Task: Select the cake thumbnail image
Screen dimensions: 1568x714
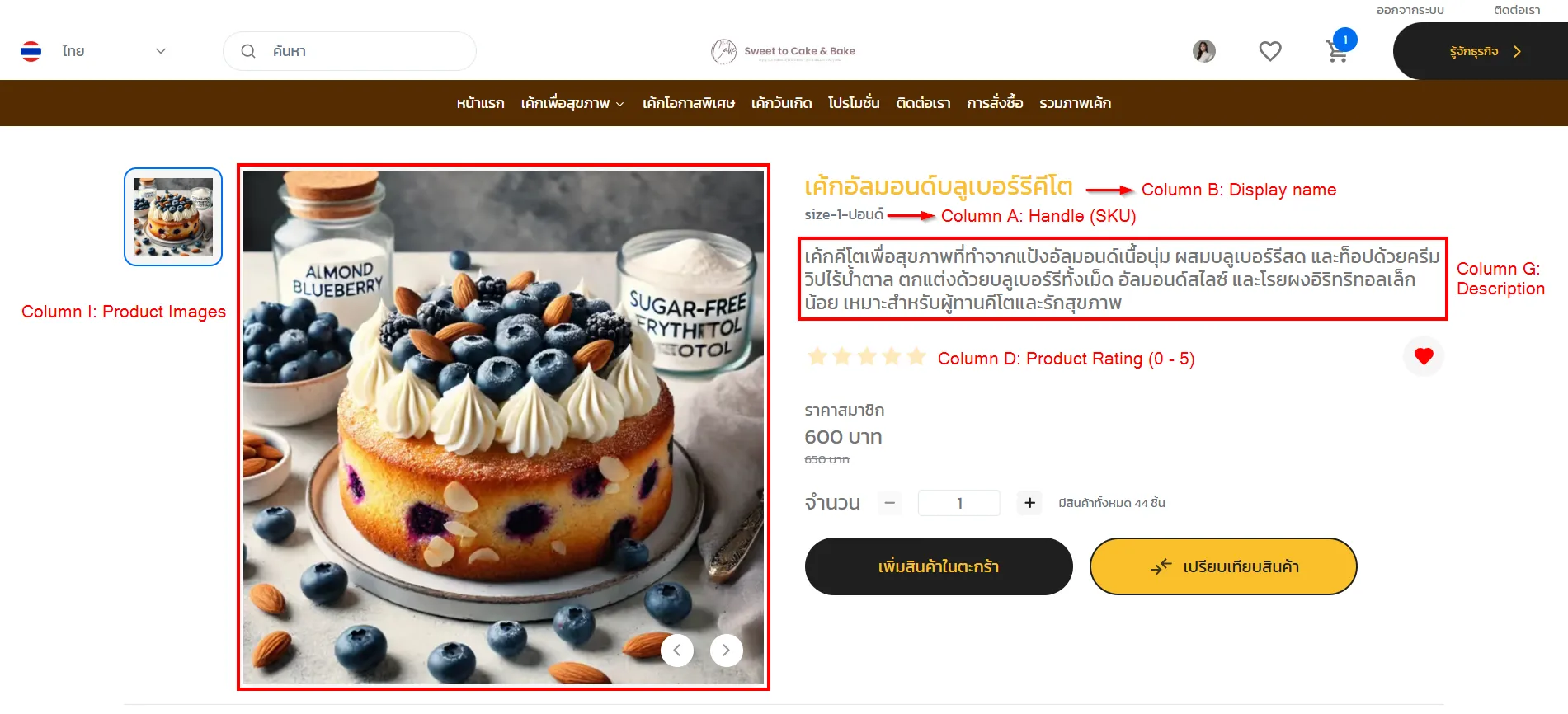Action: coord(173,217)
